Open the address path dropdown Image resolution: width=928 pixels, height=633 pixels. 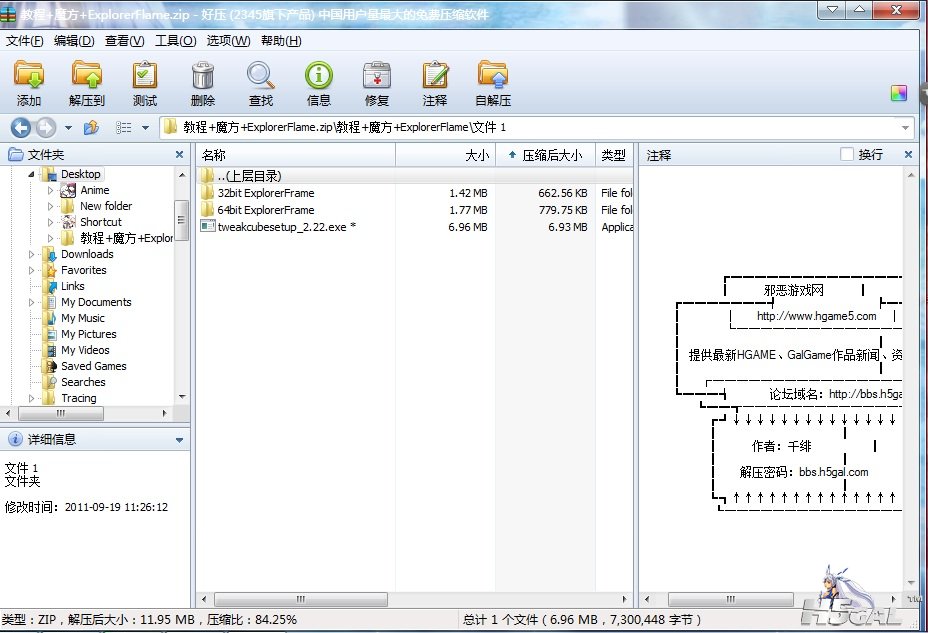tap(906, 128)
